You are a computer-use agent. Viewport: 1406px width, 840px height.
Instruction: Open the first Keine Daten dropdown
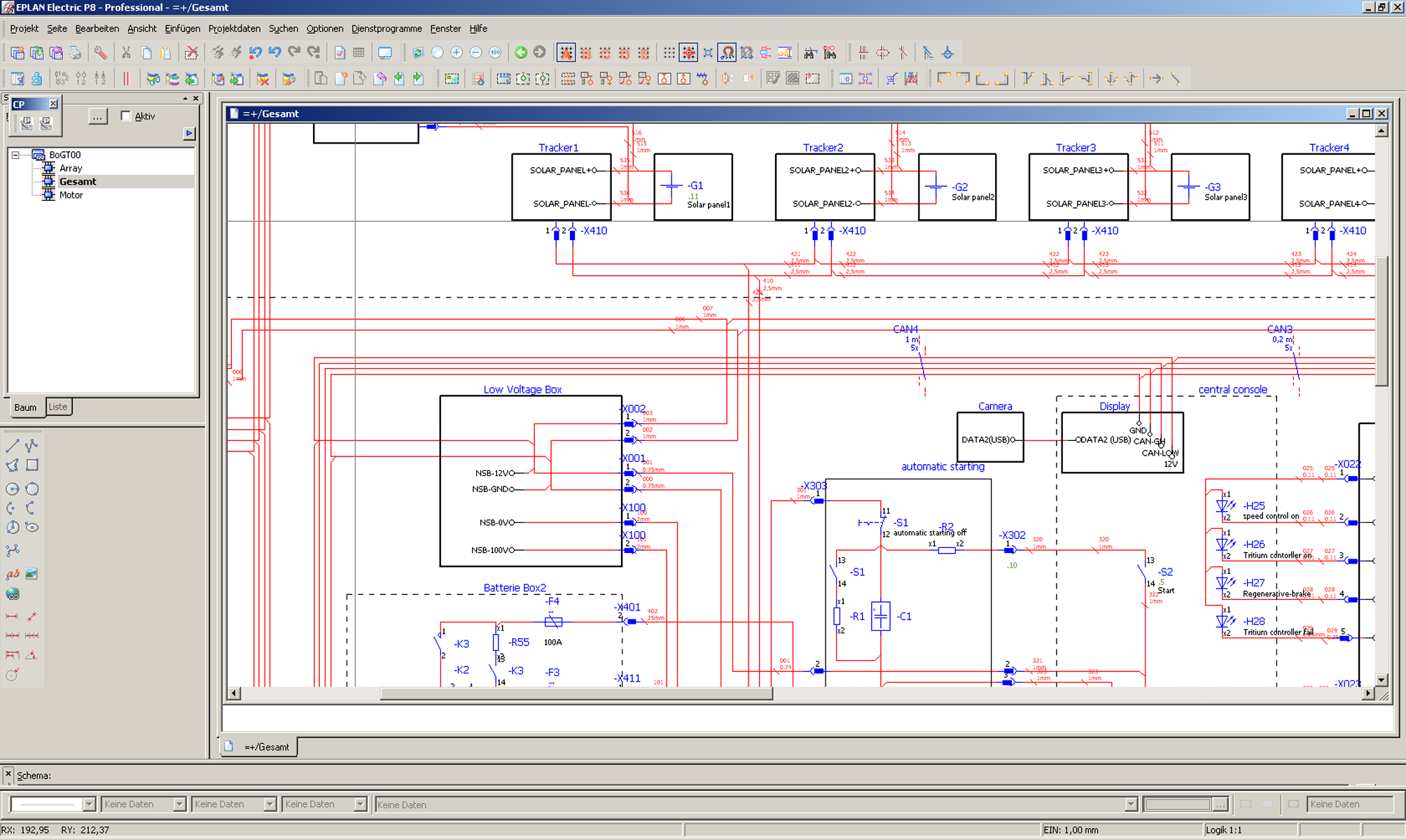coord(179,804)
